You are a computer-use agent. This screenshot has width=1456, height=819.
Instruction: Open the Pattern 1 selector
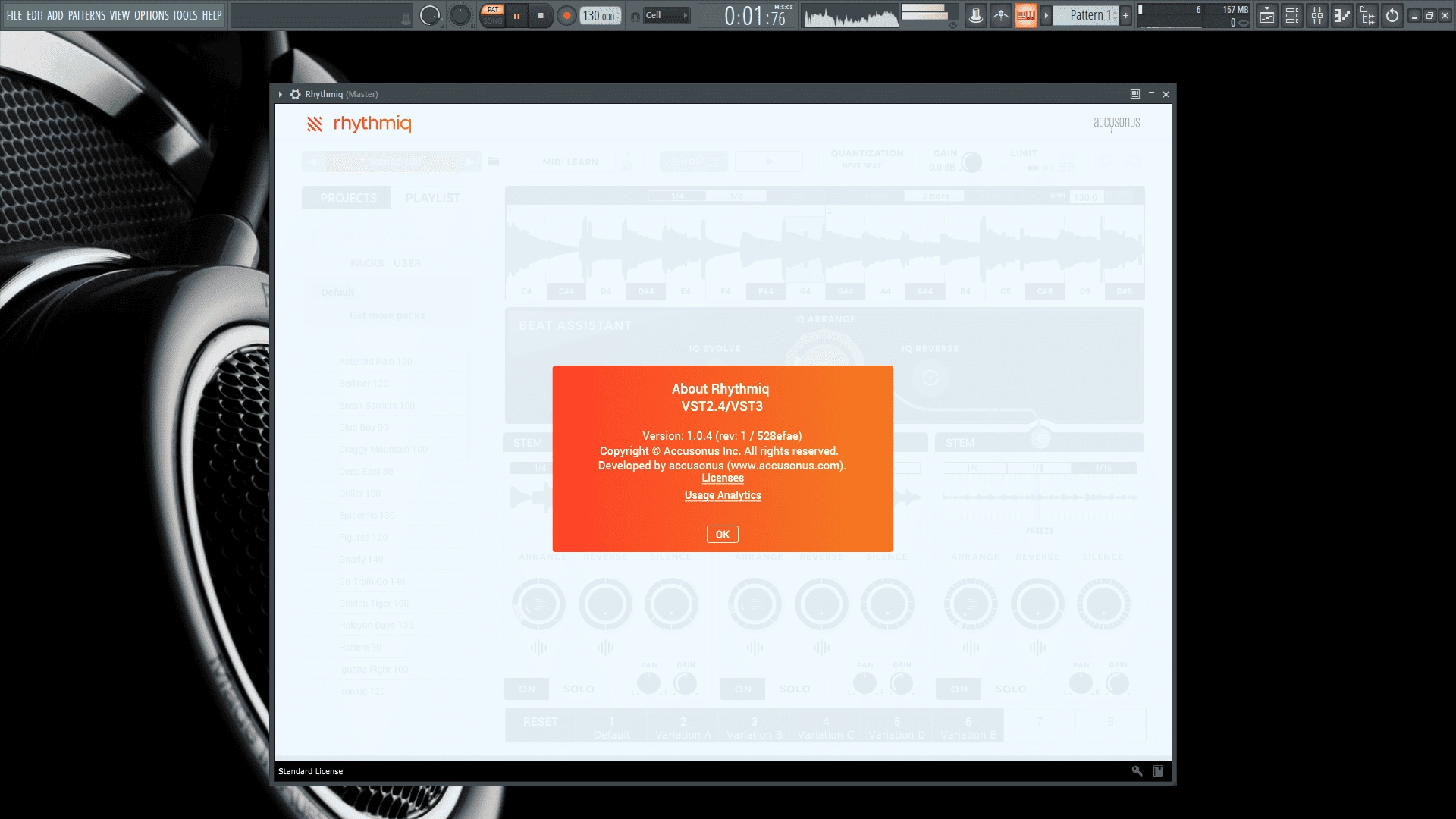[x=1087, y=15]
